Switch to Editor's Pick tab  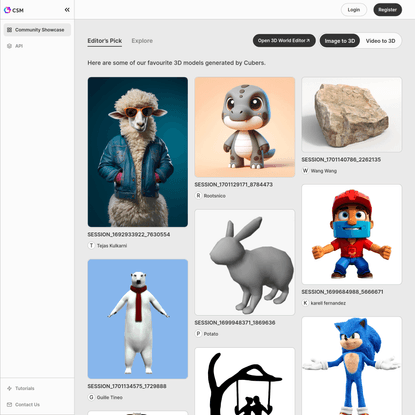(105, 41)
